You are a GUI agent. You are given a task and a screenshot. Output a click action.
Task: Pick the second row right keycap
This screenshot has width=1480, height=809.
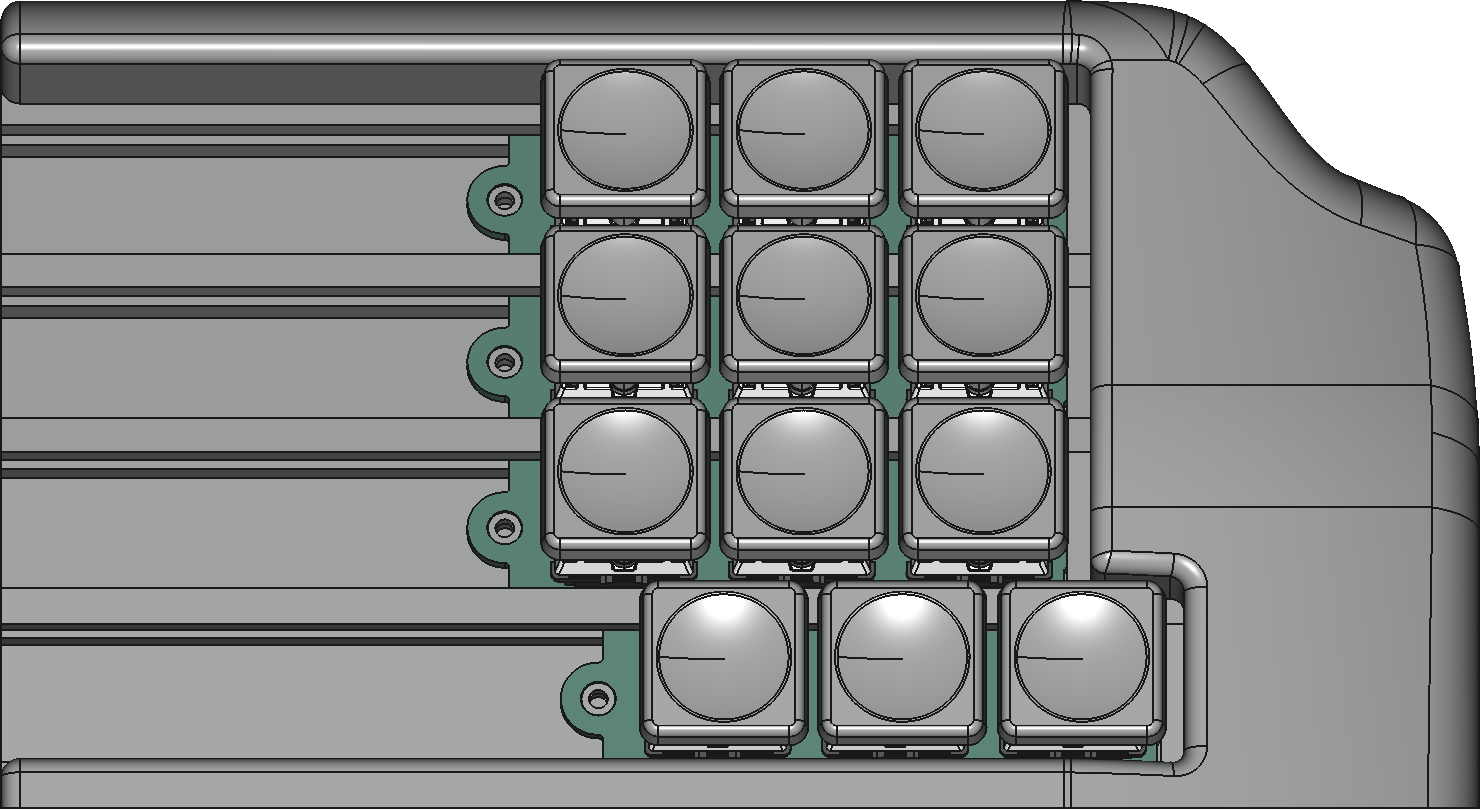[983, 304]
